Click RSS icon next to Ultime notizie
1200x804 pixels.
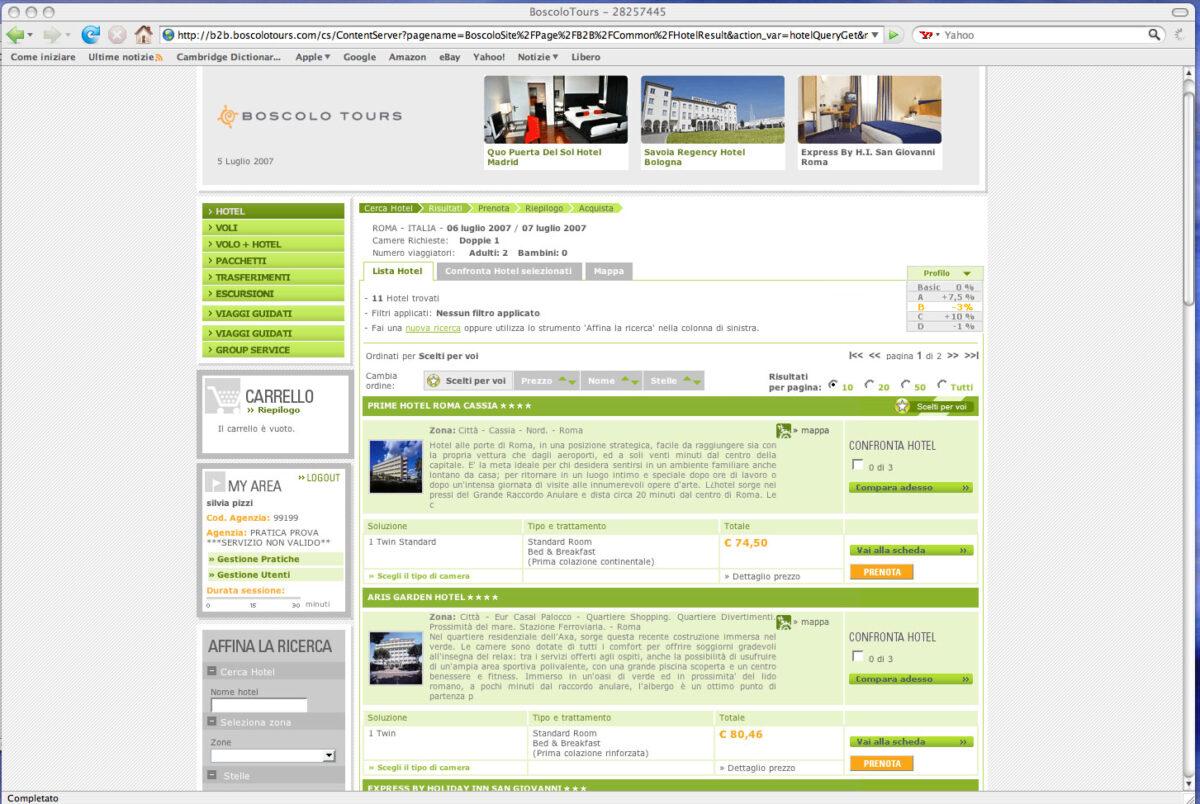click(159, 57)
